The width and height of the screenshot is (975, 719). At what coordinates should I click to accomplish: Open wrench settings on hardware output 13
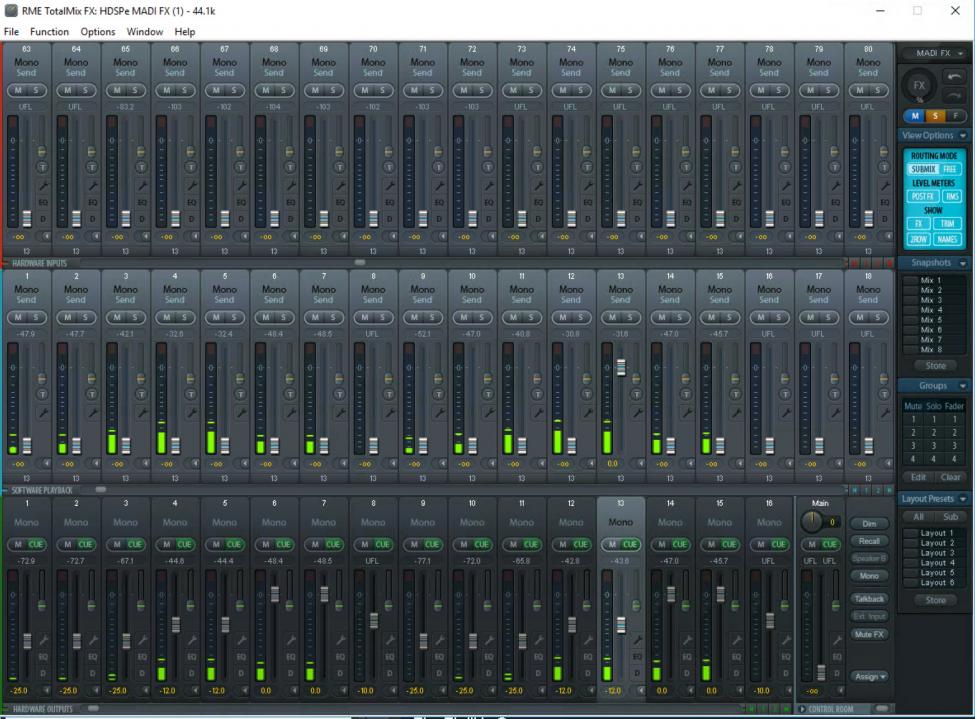[x=637, y=640]
